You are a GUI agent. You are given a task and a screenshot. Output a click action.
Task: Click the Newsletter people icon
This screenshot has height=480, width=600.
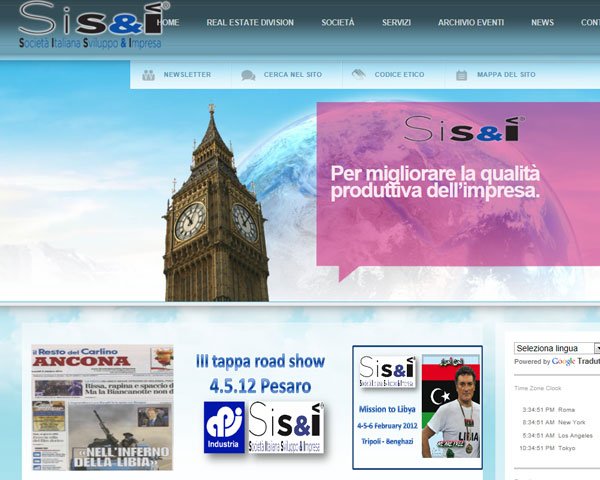click(x=148, y=75)
